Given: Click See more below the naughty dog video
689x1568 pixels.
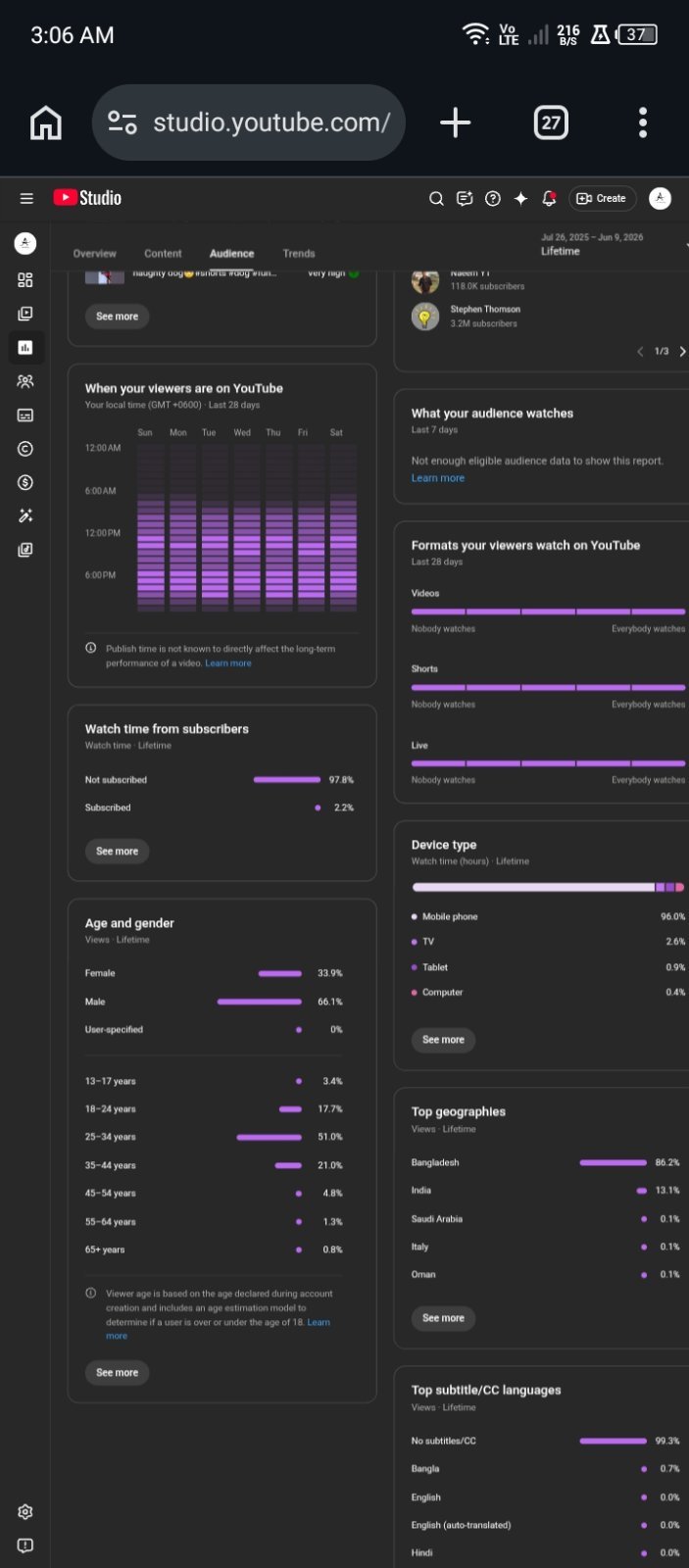Looking at the screenshot, I should coord(118,317).
